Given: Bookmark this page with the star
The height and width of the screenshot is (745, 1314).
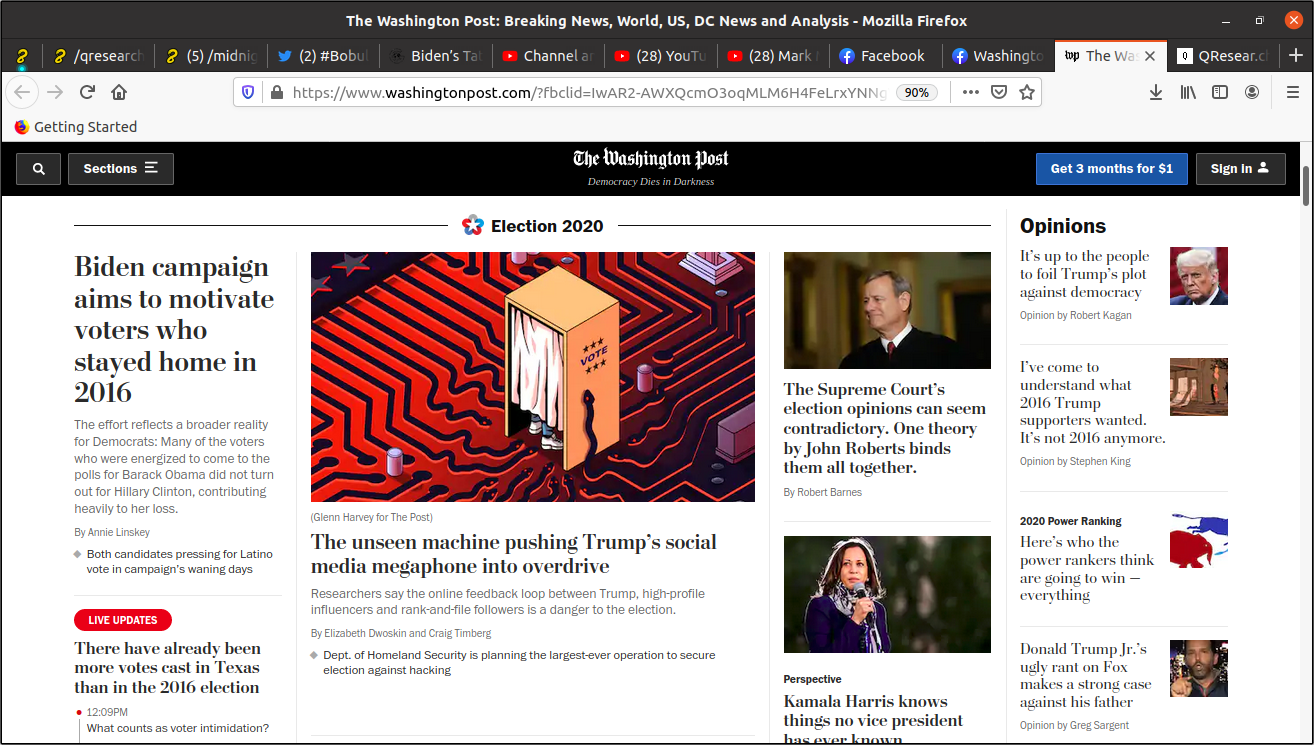Looking at the screenshot, I should point(1026,92).
